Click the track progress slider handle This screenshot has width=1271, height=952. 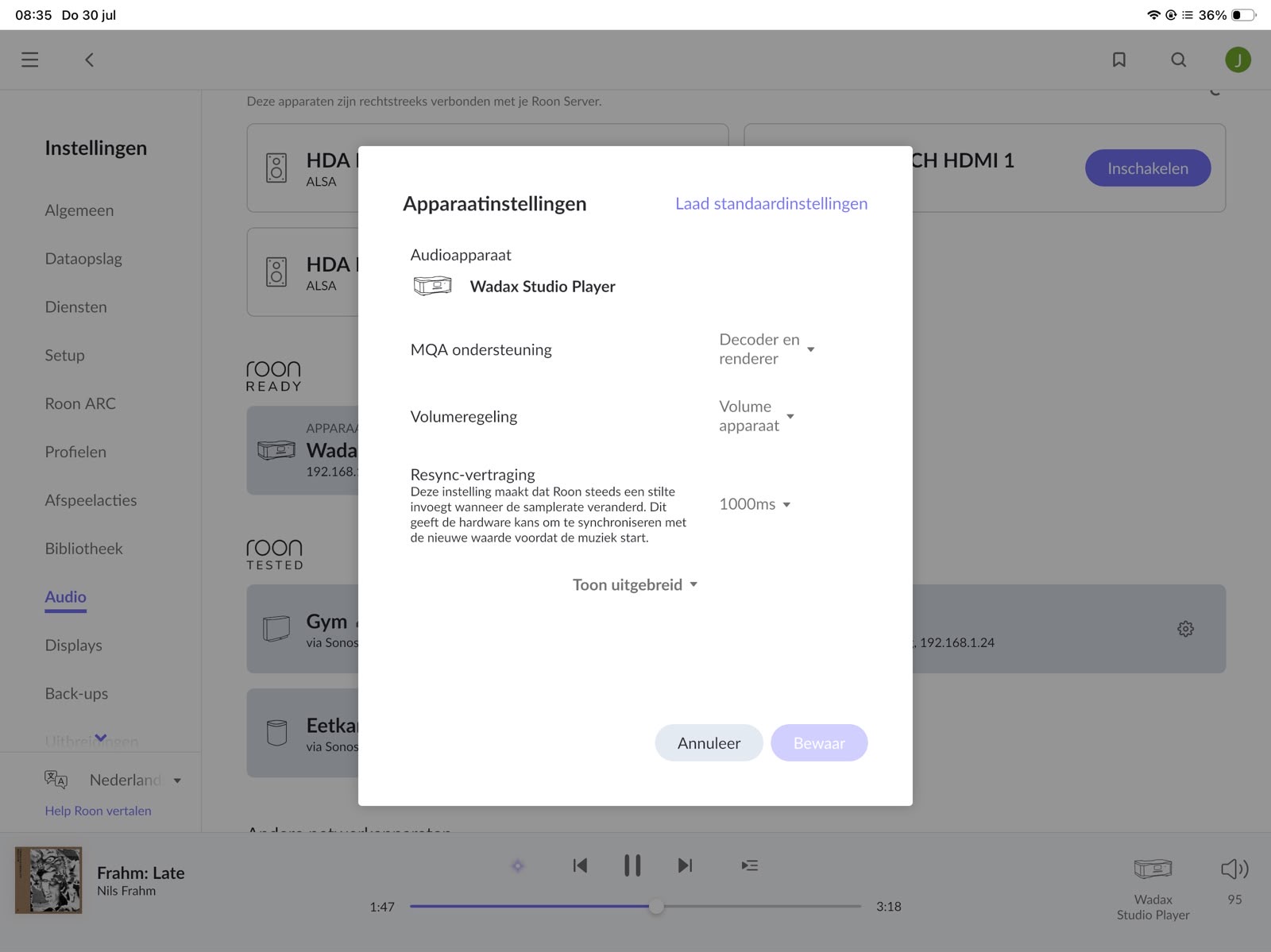coord(656,907)
